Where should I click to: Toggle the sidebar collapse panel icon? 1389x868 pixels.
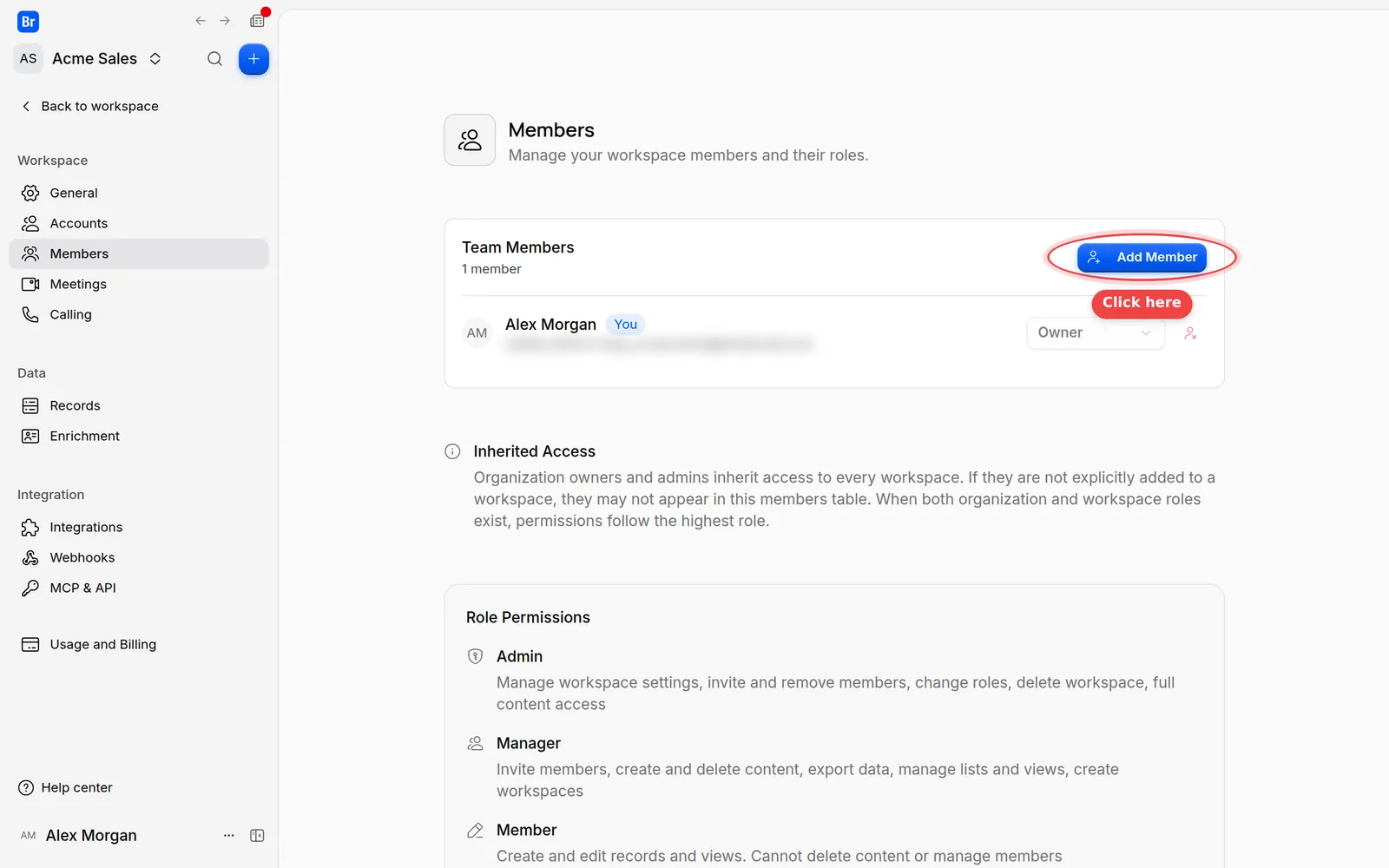pos(257,835)
